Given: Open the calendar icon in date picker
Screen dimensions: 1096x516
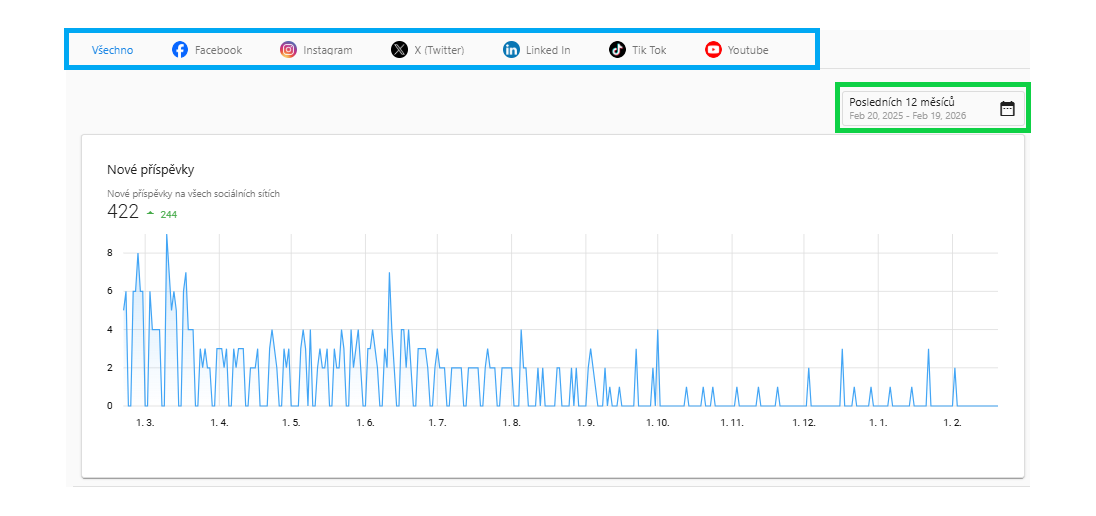Looking at the screenshot, I should [x=1007, y=108].
